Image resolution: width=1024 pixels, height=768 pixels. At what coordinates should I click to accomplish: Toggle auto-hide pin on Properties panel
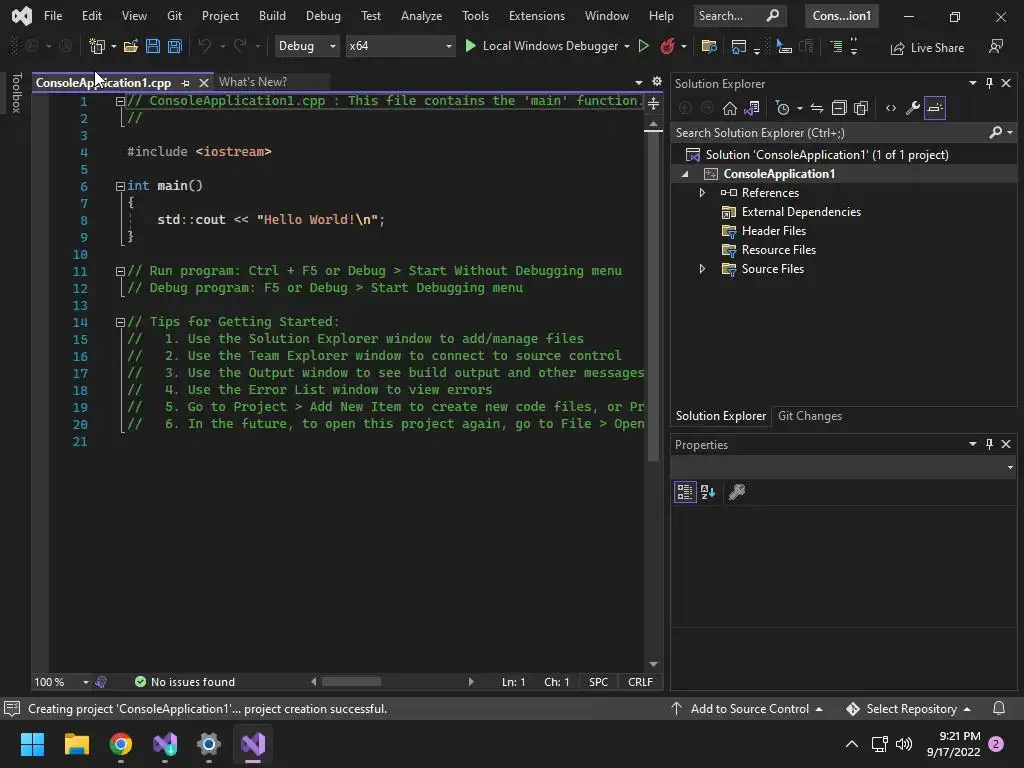[x=989, y=444]
